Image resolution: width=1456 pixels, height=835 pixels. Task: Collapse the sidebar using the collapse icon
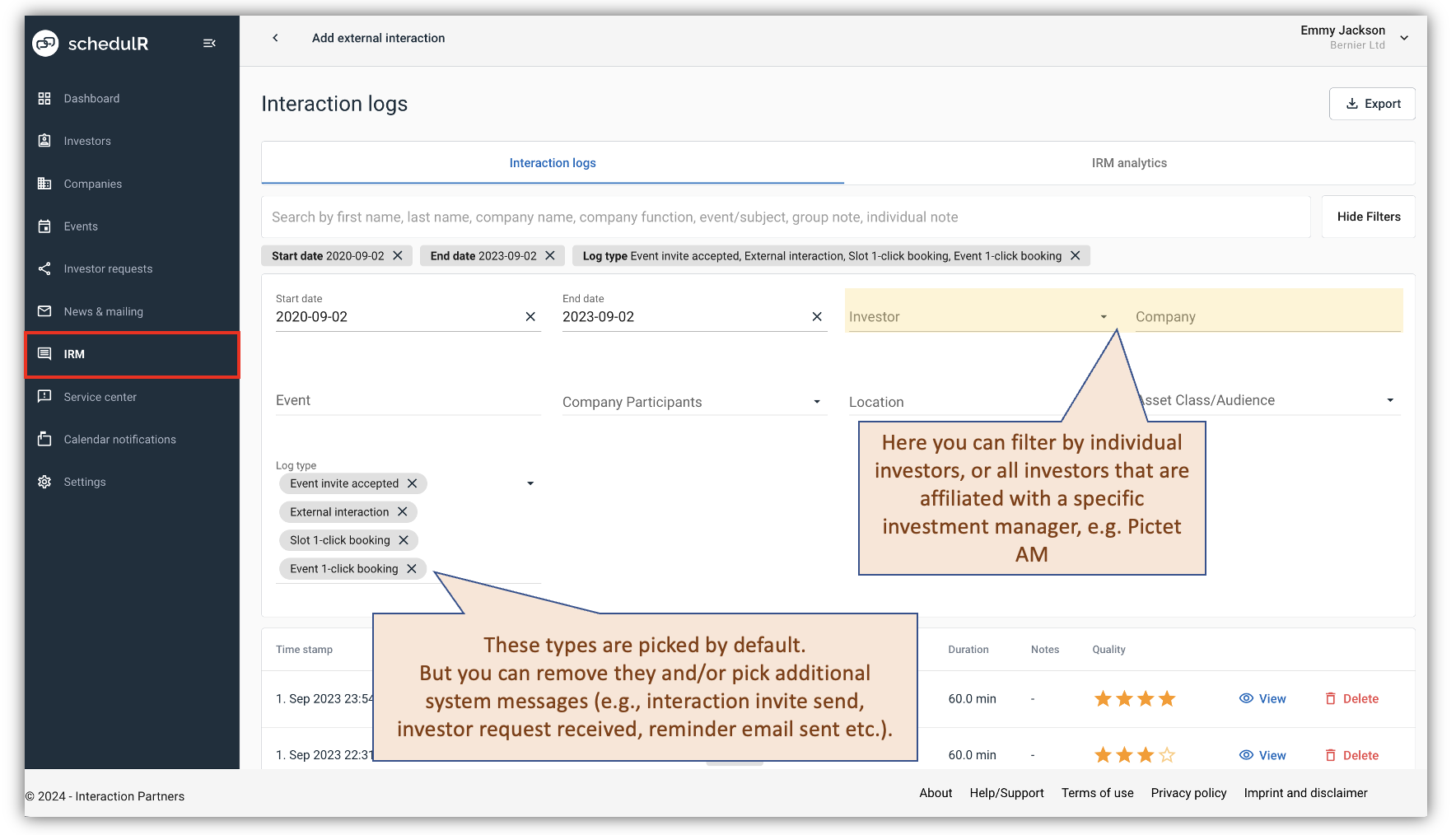[x=209, y=43]
